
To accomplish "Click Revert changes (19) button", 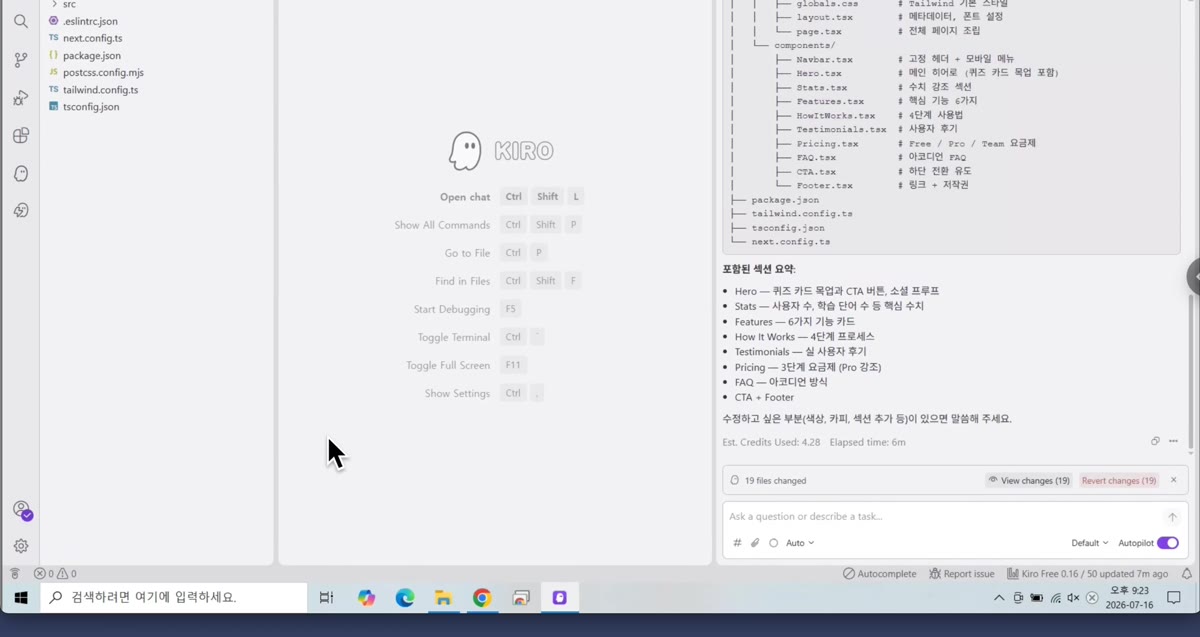I will pyautogui.click(x=1119, y=481).
